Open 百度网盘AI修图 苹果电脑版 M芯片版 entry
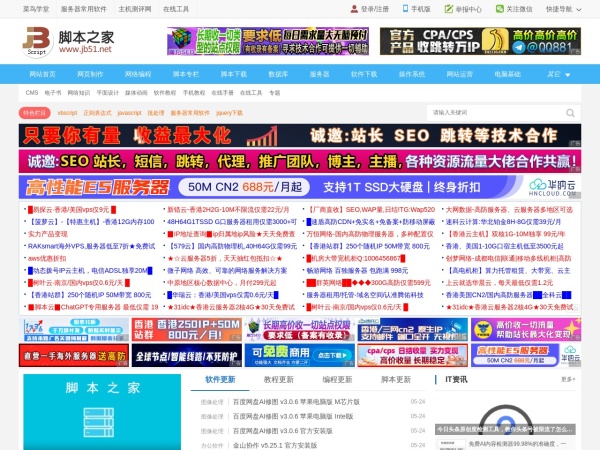Screen dimensions: 600x450 coord(296,402)
